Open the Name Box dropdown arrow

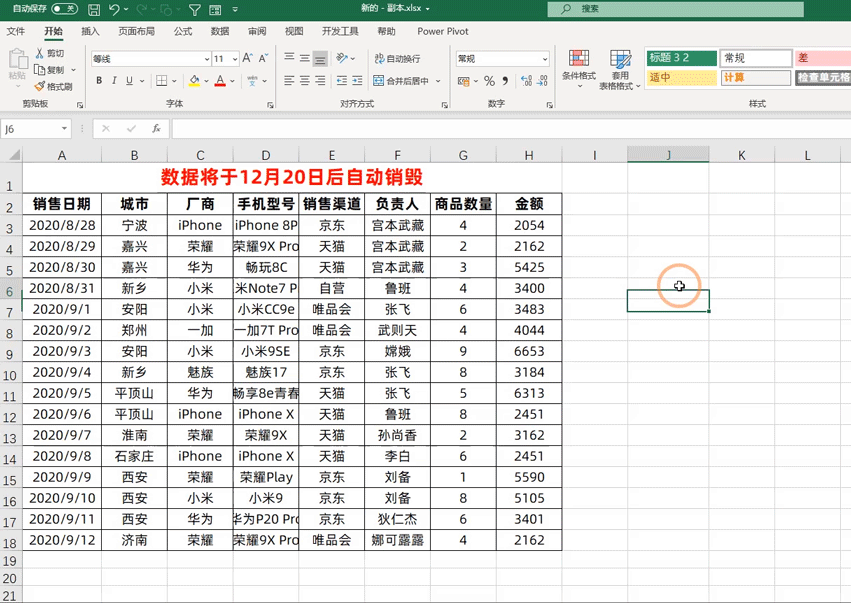pos(64,129)
